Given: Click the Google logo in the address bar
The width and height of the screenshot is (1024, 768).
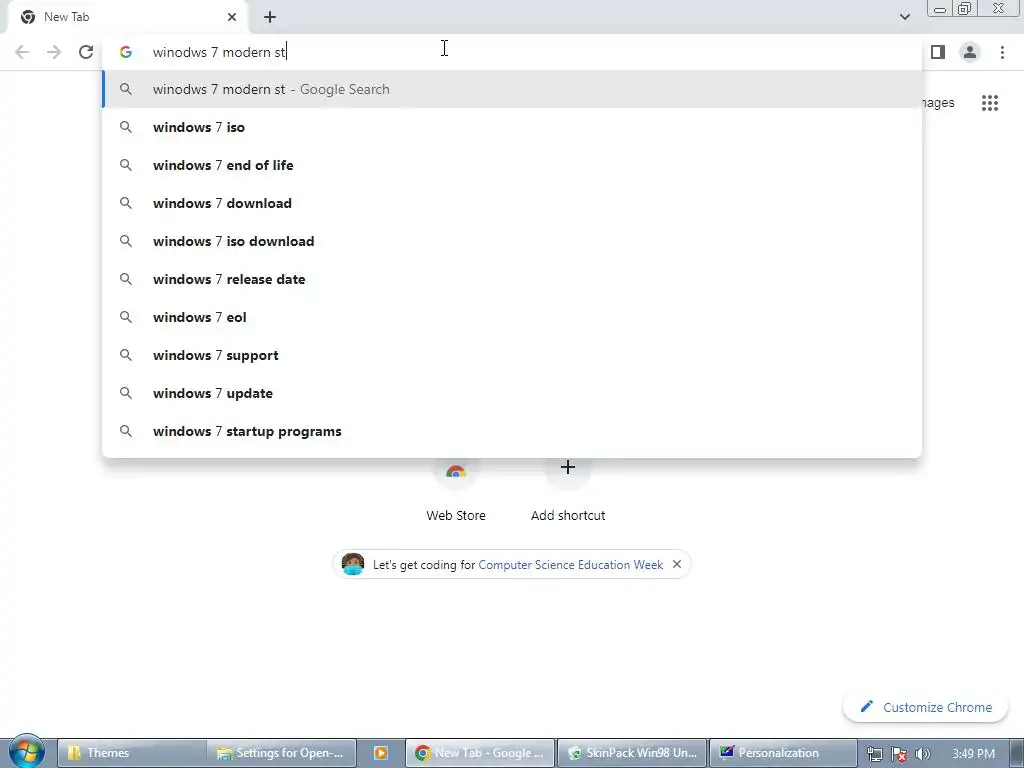Looking at the screenshot, I should pyautogui.click(x=126, y=52).
